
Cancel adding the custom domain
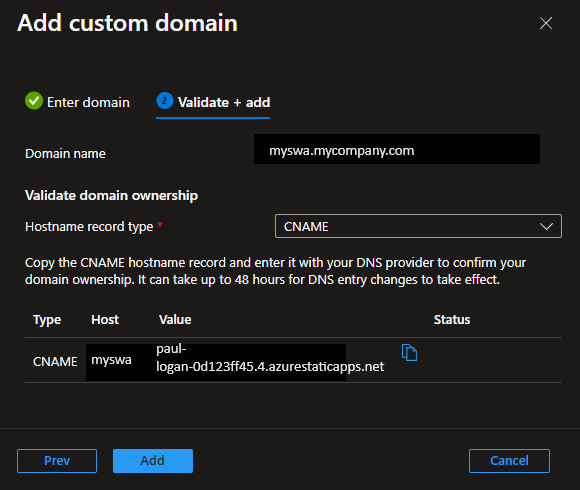coord(509,461)
